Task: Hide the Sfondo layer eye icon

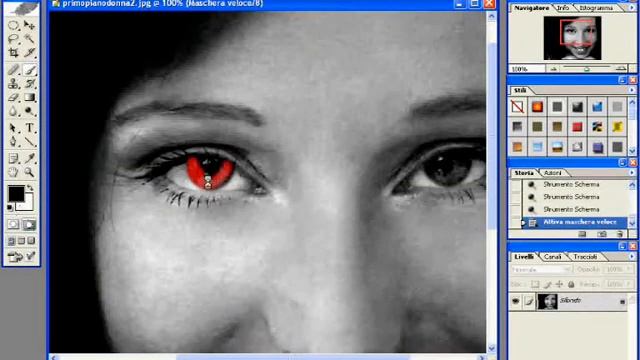Action: [516, 302]
